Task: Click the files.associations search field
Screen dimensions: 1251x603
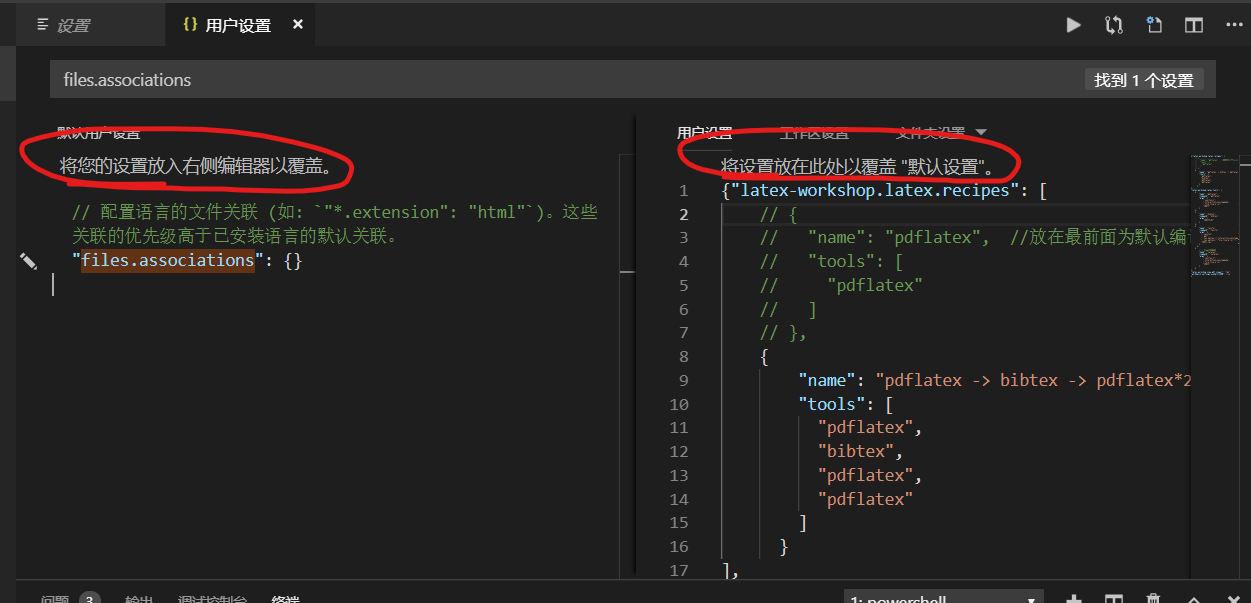Action: click(x=633, y=80)
